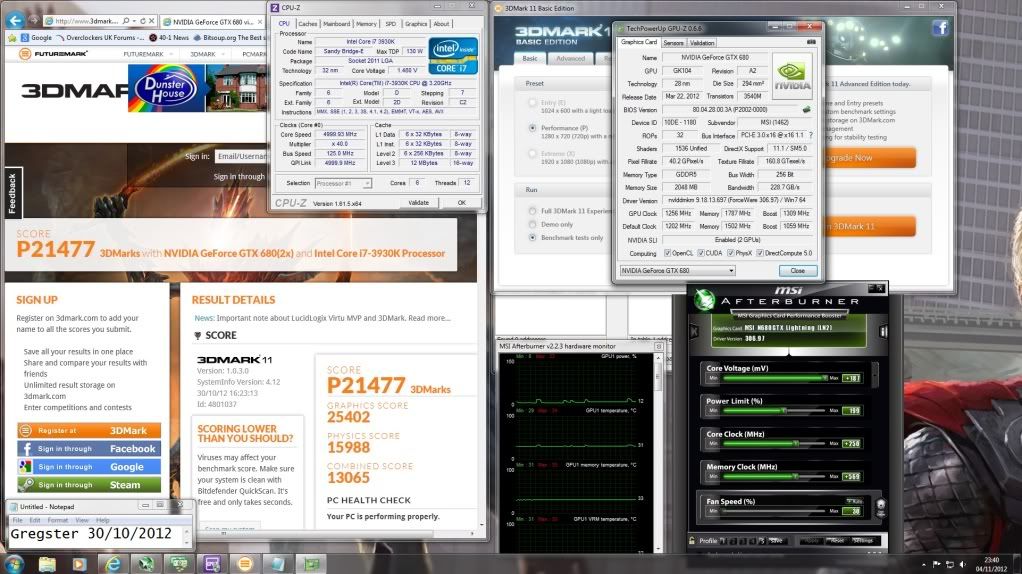
Task: Switch to MSI Afterburner taskbar icon
Action: [146, 564]
